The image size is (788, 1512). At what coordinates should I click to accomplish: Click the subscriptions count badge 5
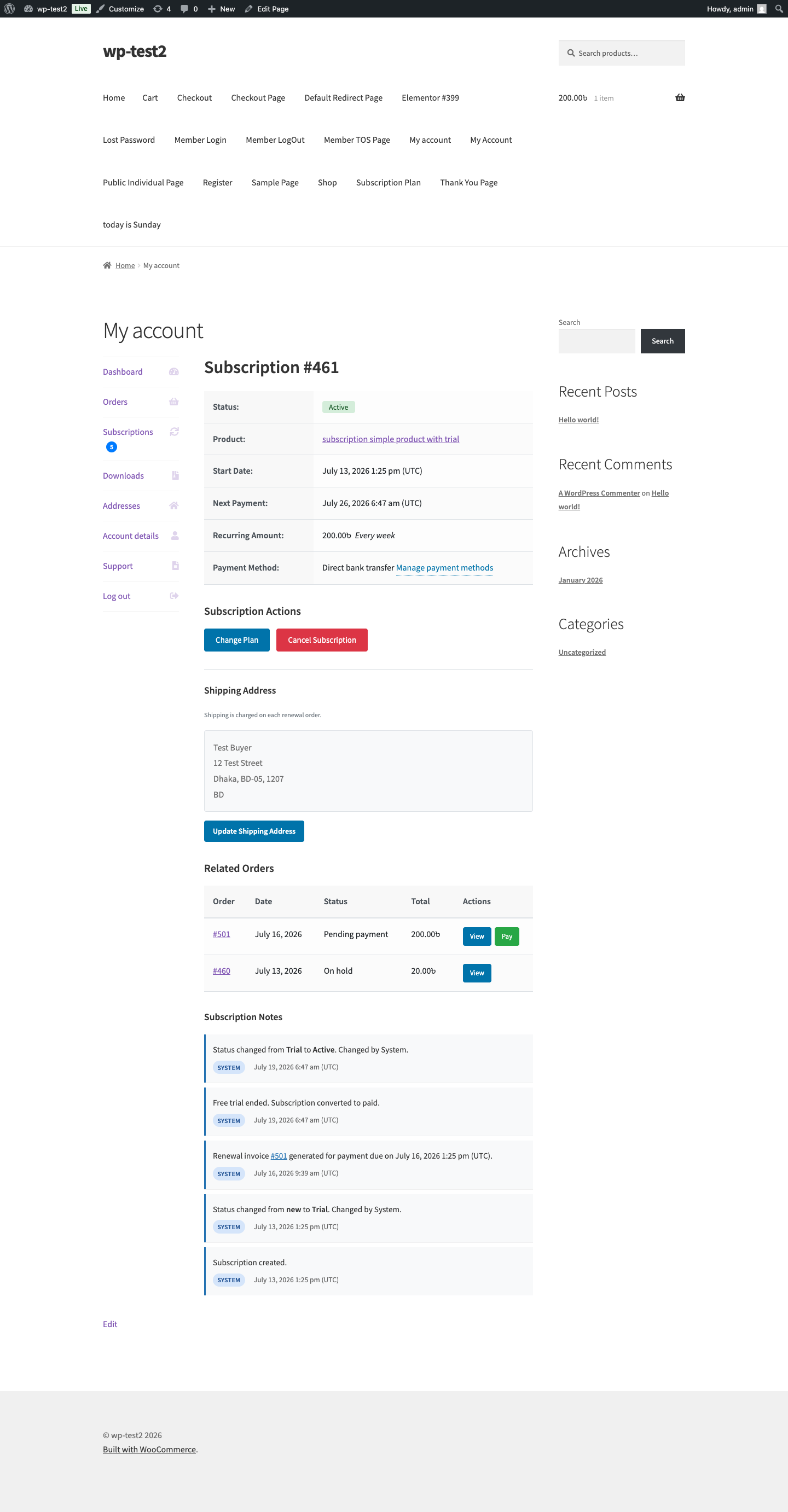pyautogui.click(x=112, y=447)
